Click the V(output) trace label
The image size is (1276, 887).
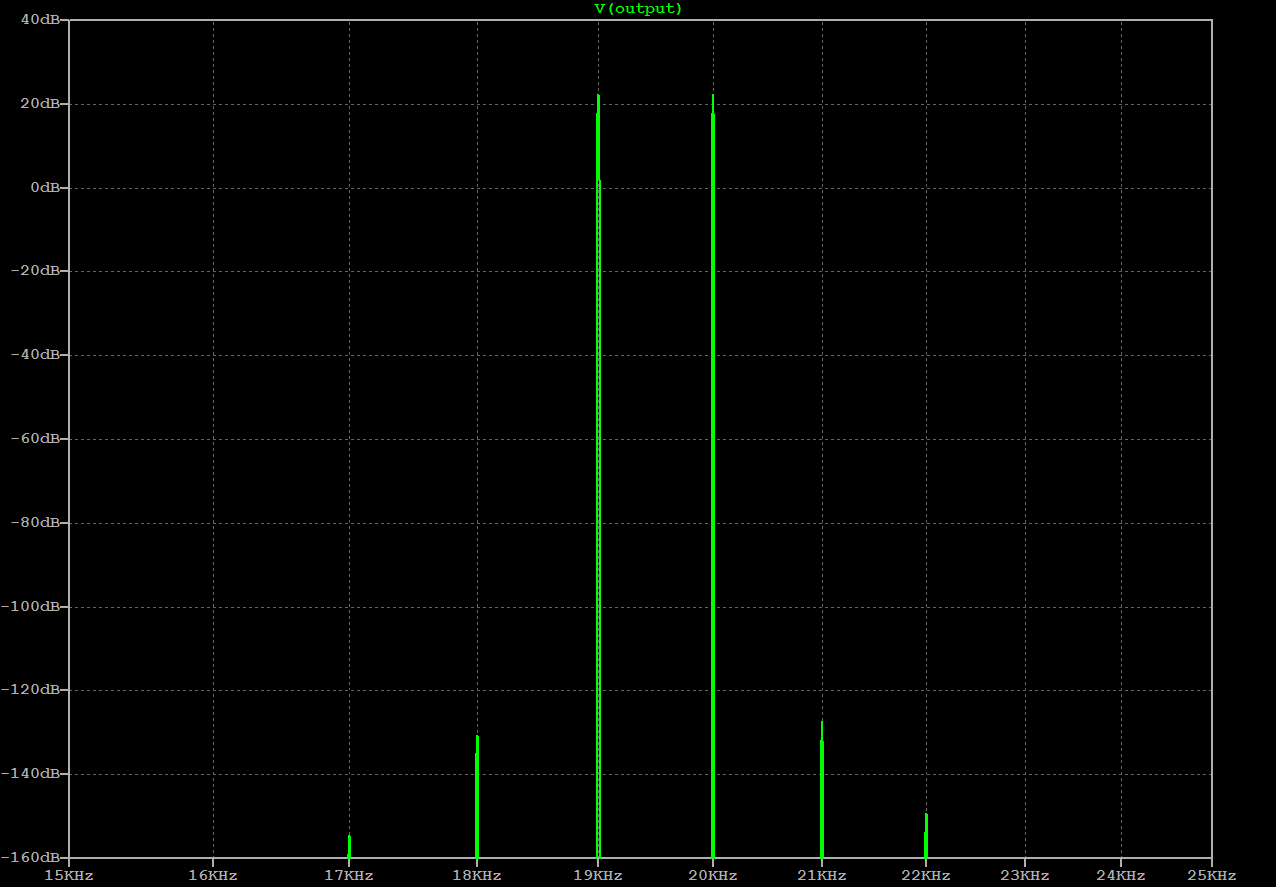(638, 8)
